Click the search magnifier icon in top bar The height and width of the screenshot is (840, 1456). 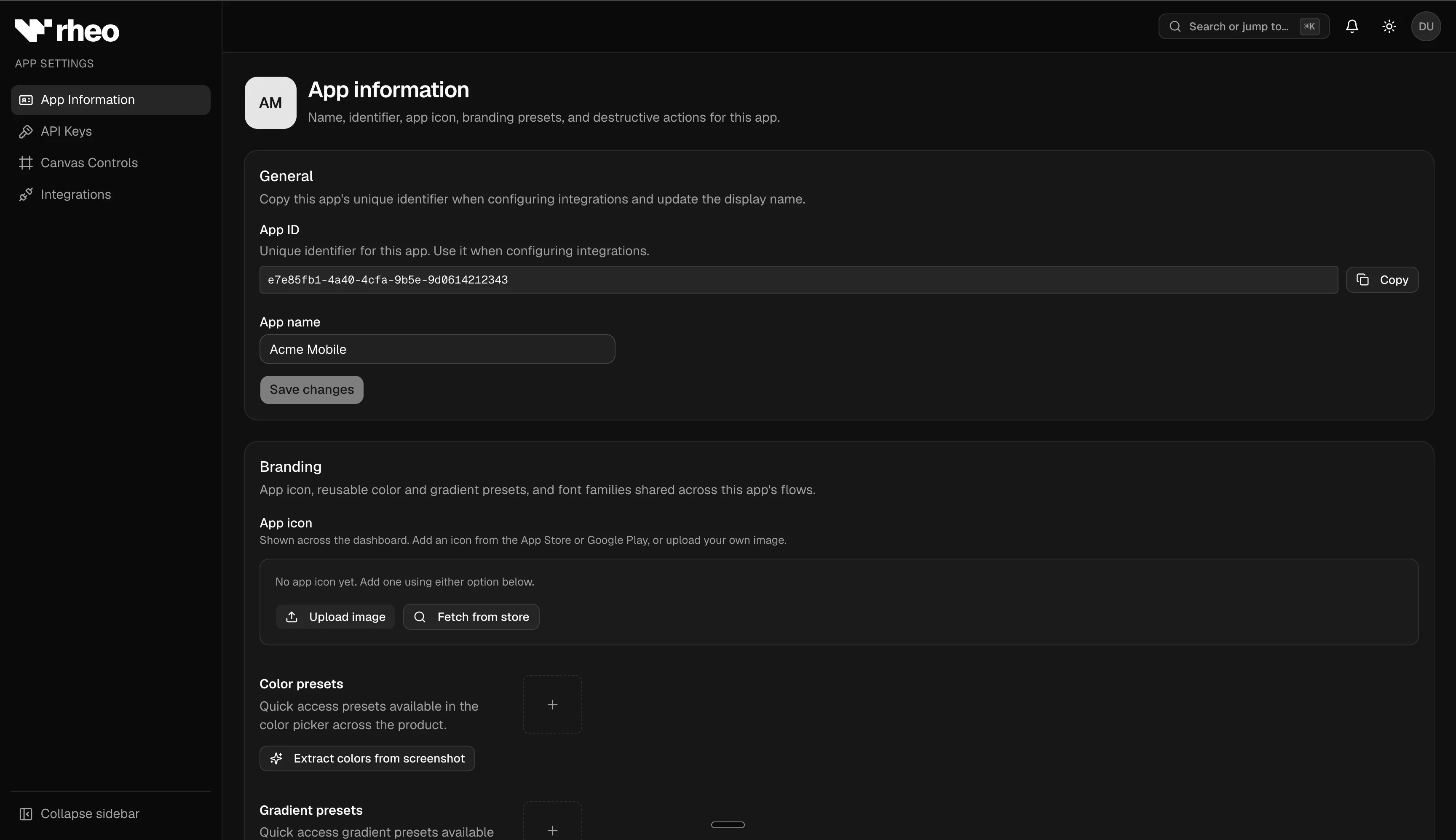(1175, 27)
